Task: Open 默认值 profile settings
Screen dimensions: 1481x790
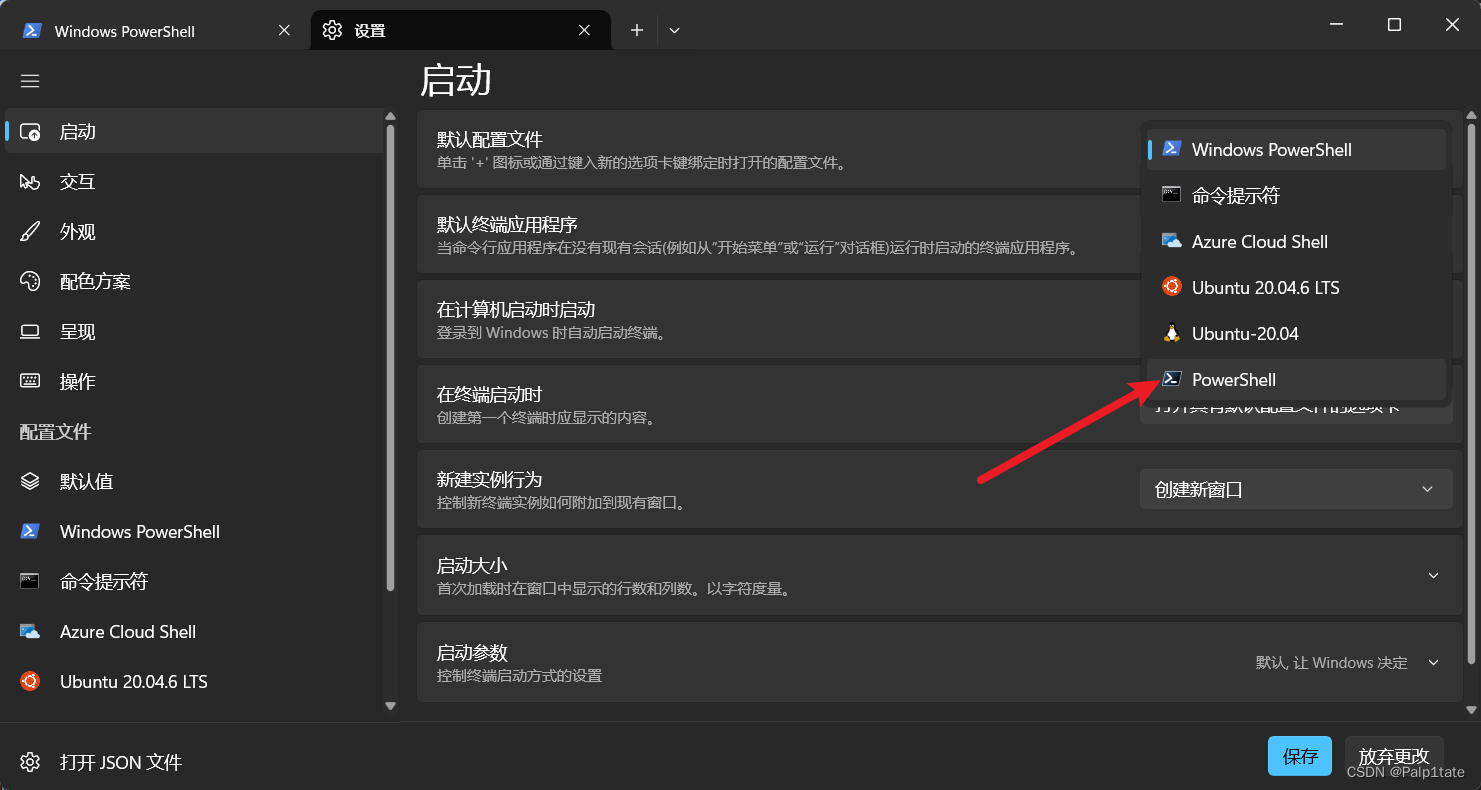Action: point(194,481)
